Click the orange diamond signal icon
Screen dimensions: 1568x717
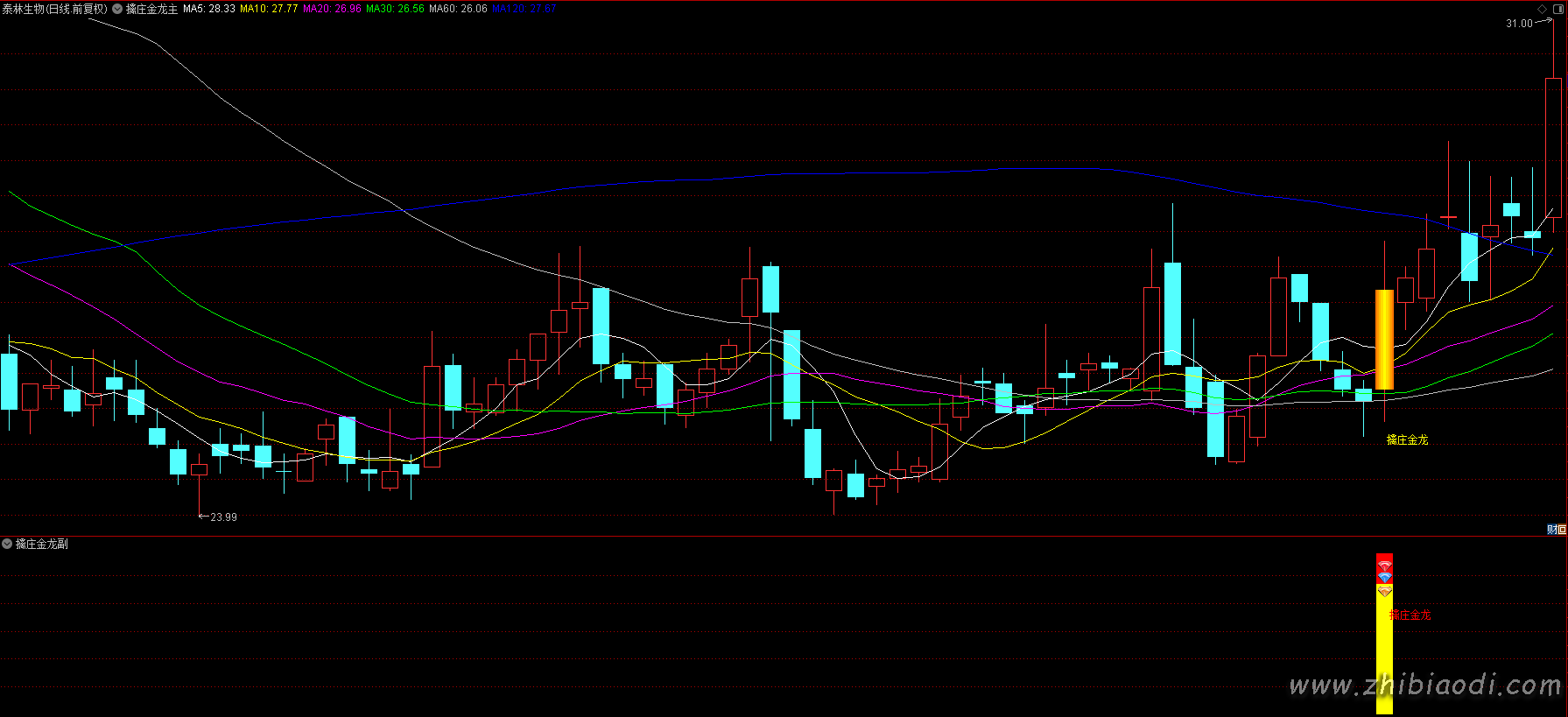tap(1384, 591)
